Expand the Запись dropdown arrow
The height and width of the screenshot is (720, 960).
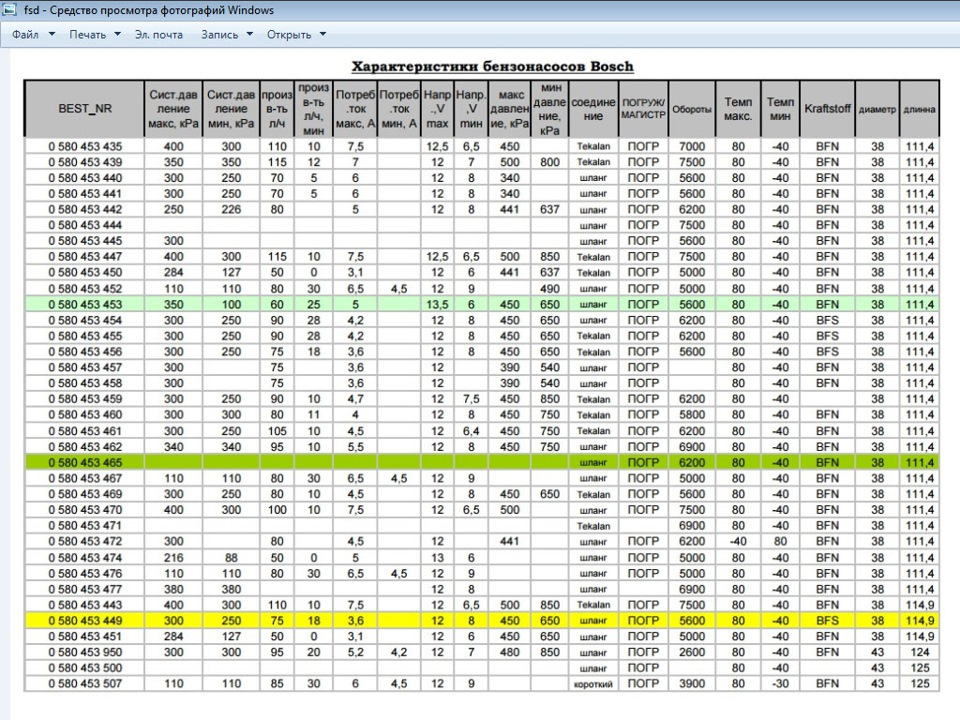point(250,34)
